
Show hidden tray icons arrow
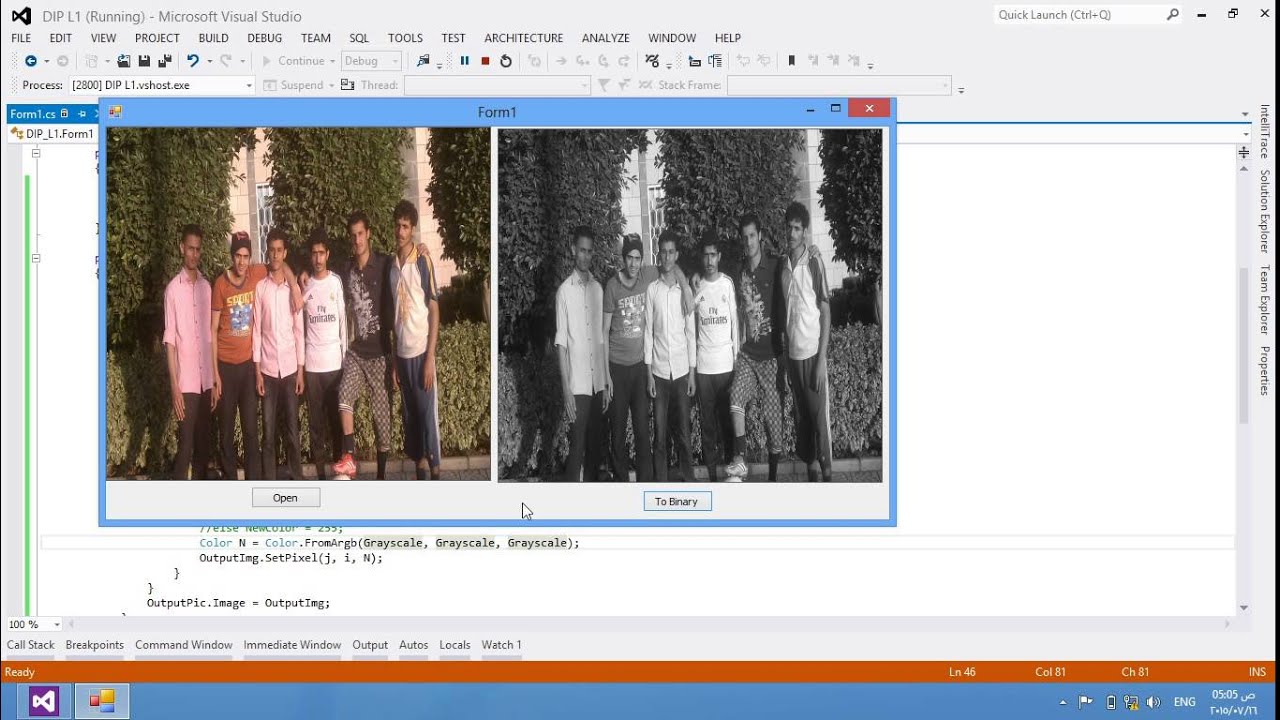tap(1062, 703)
